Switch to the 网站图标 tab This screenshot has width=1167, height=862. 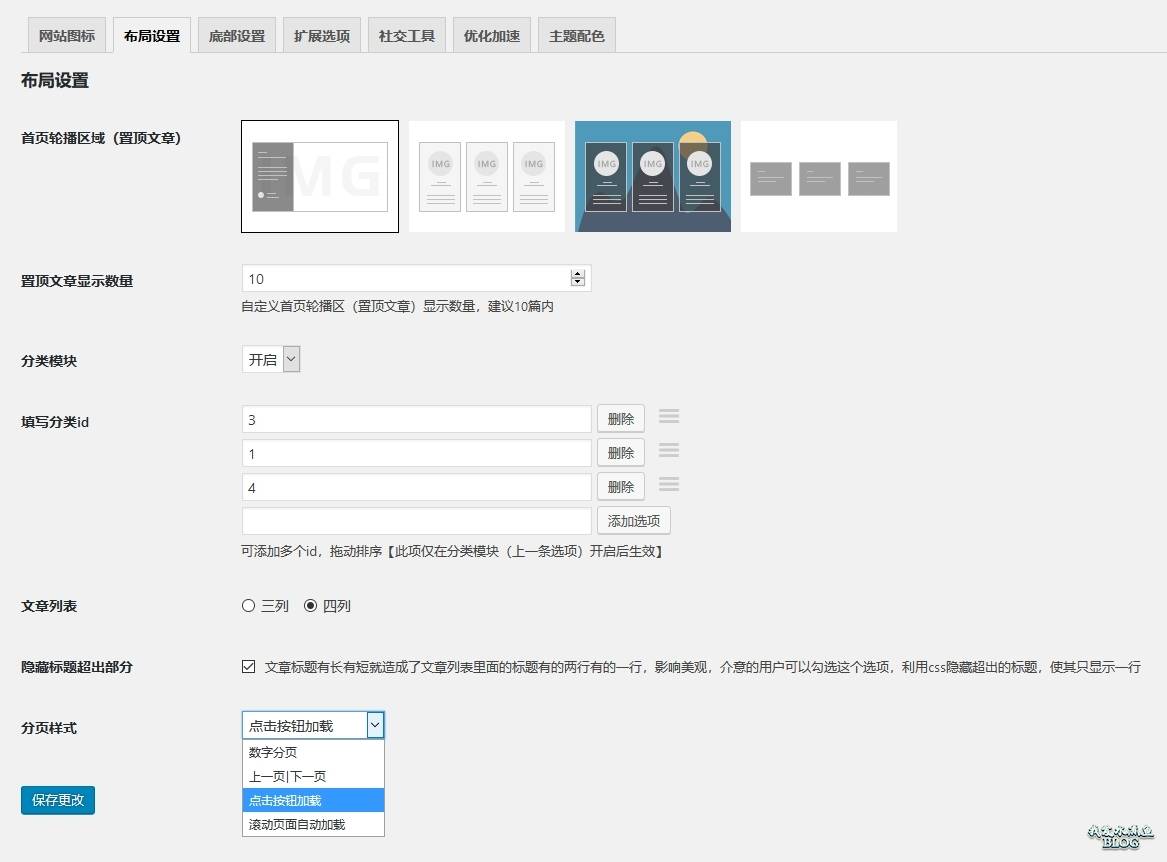(x=66, y=34)
